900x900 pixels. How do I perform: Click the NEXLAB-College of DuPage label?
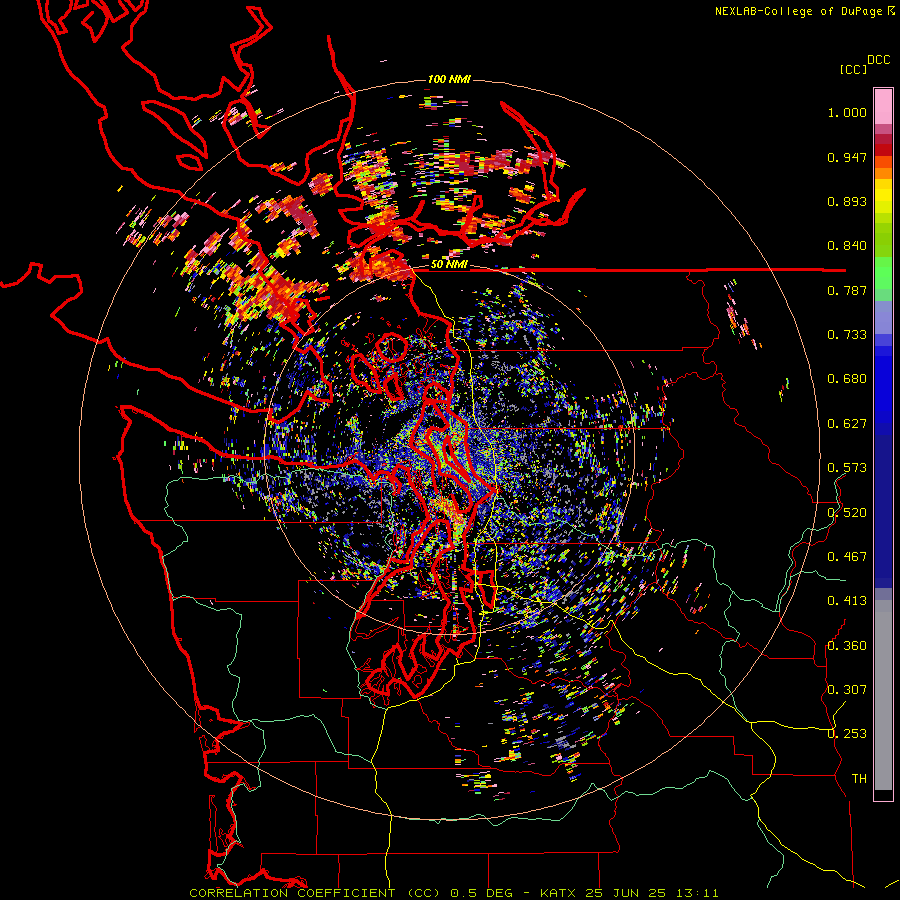[799, 11]
